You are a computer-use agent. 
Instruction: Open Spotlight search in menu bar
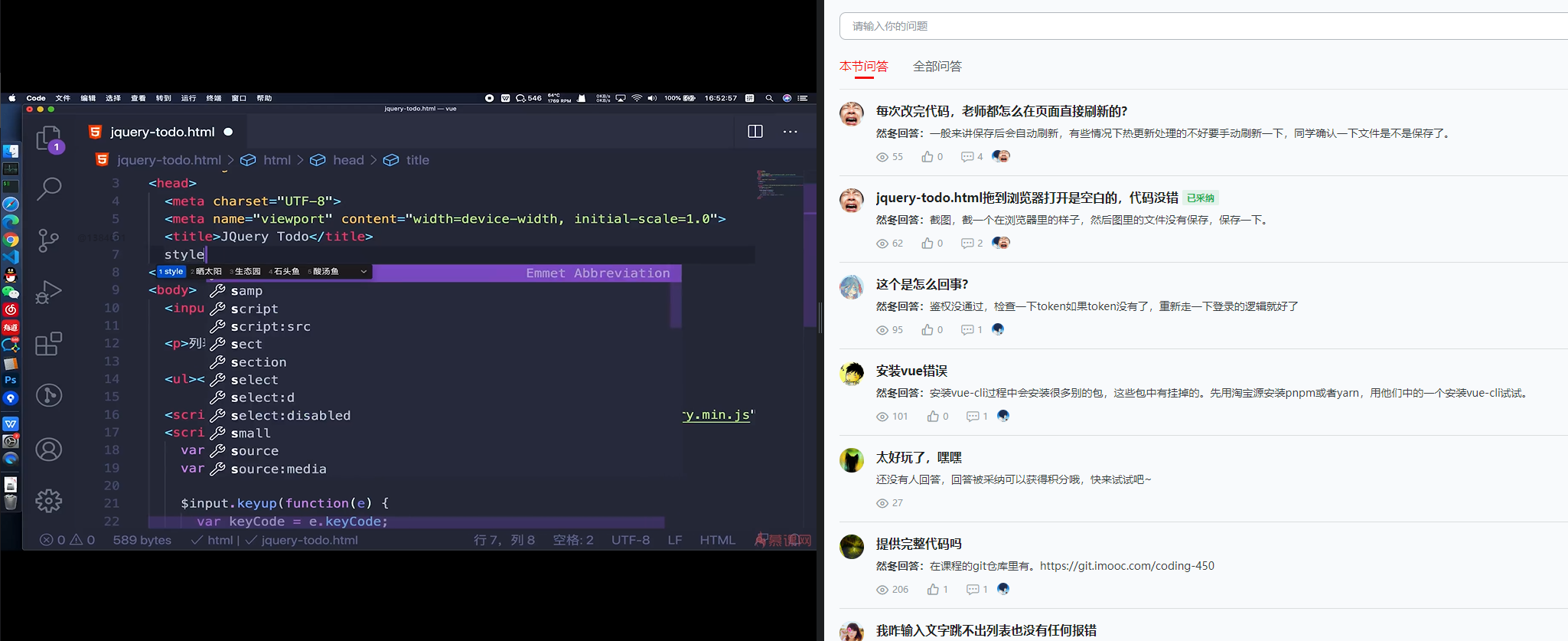pos(769,98)
